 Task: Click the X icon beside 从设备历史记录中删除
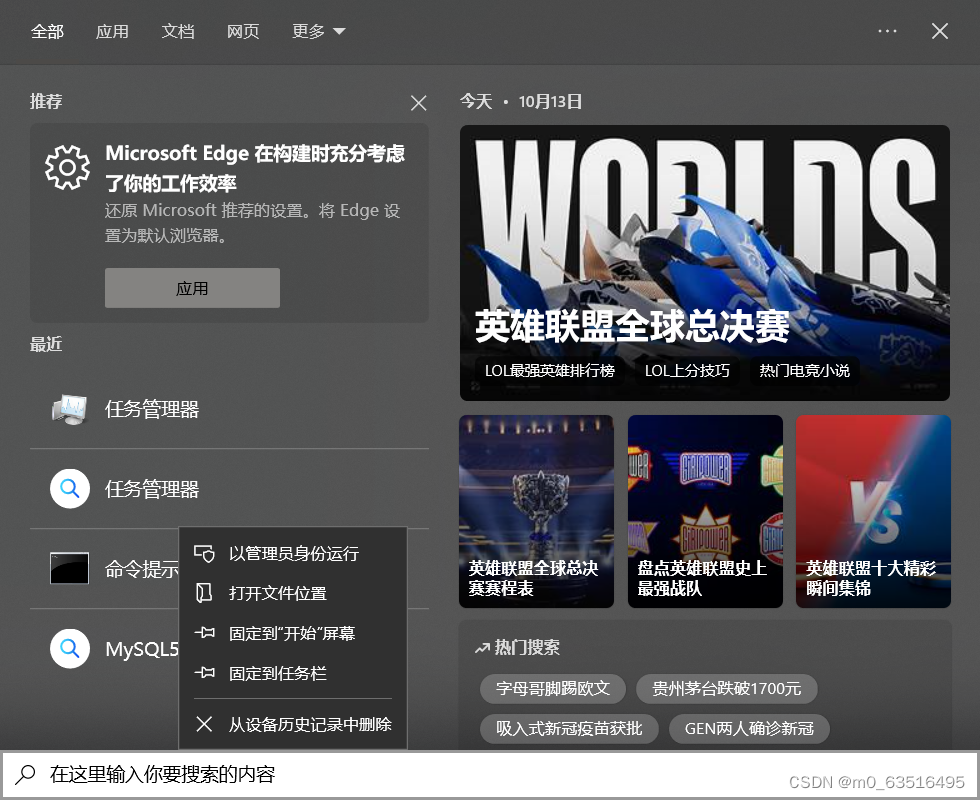204,724
